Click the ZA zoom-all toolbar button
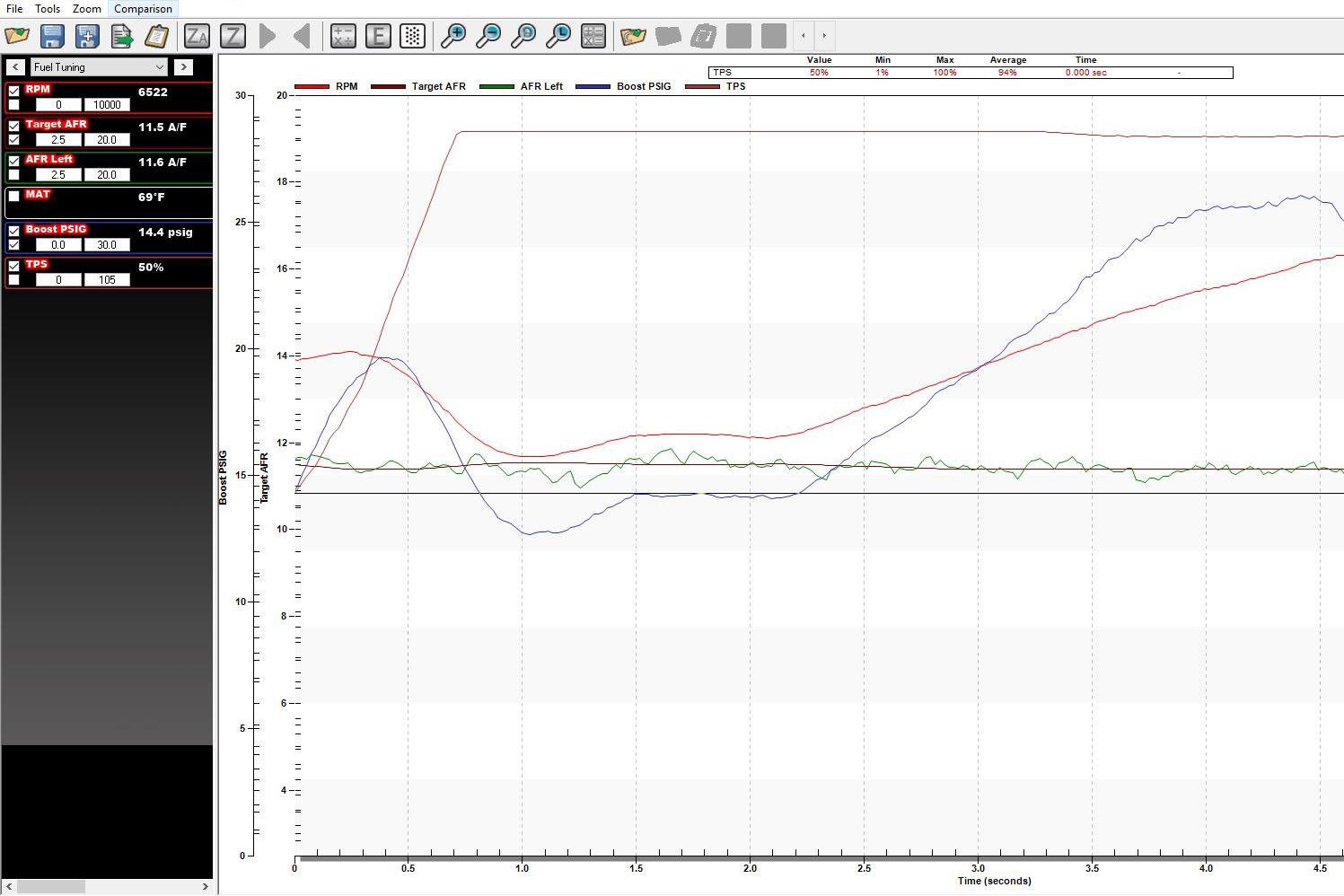This screenshot has width=1344, height=896. coord(197,37)
